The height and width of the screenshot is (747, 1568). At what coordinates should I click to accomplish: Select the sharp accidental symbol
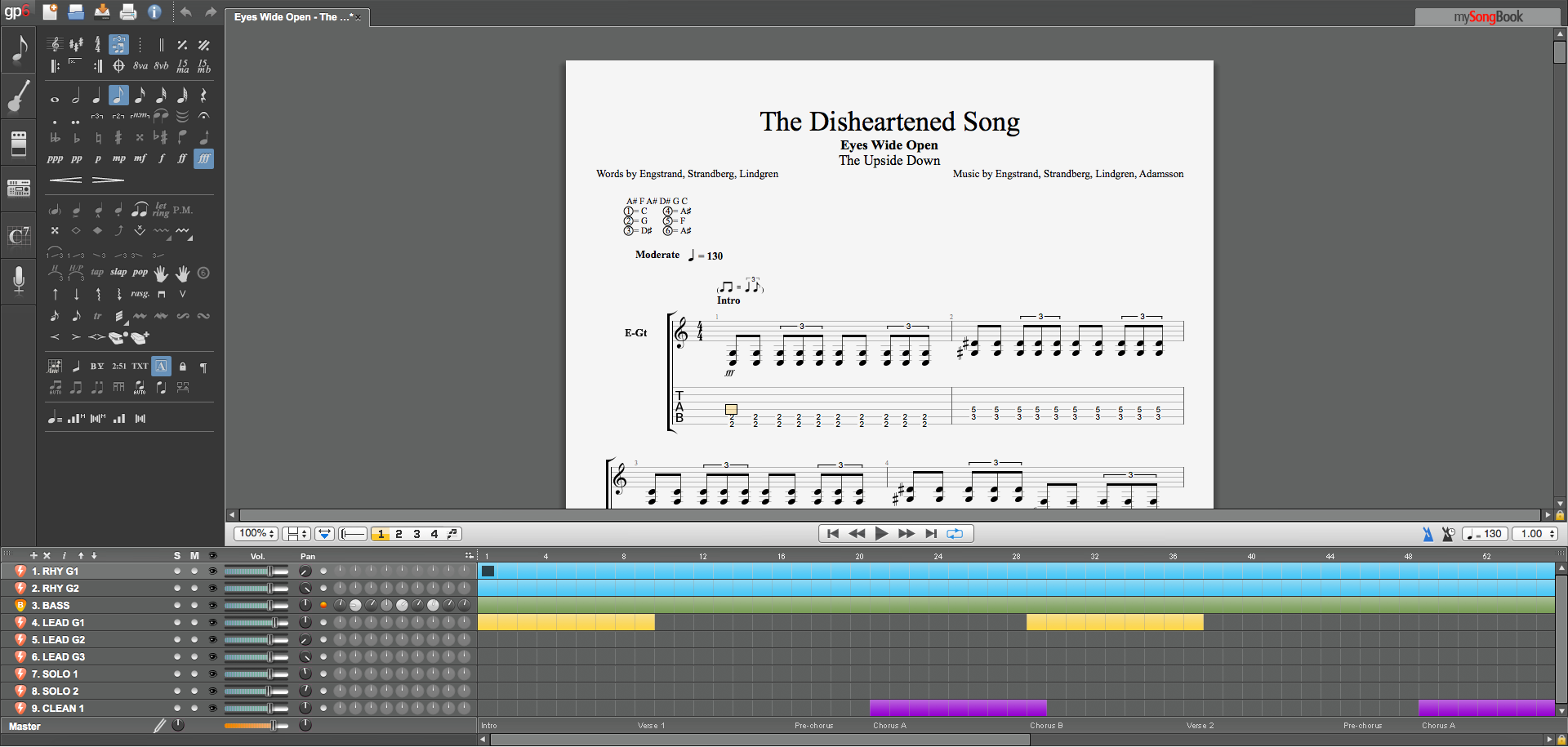118,137
